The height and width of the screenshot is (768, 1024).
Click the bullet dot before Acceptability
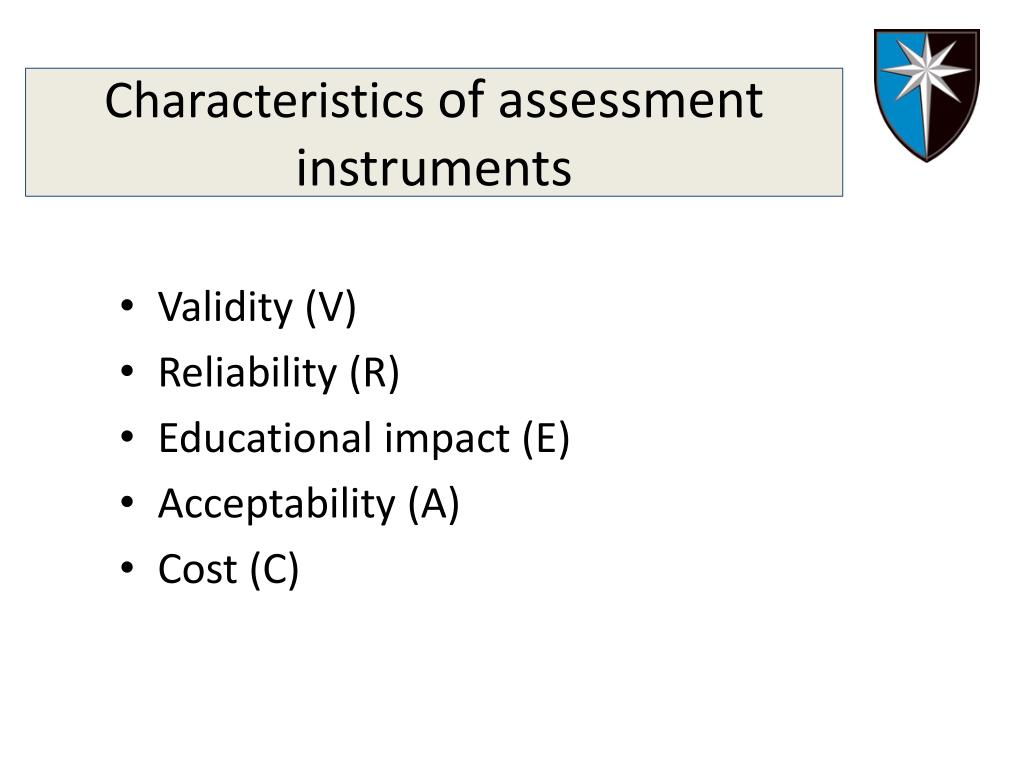(127, 502)
